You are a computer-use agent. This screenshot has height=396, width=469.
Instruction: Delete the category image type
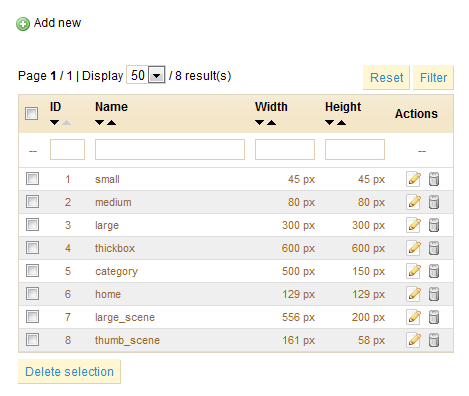click(434, 271)
